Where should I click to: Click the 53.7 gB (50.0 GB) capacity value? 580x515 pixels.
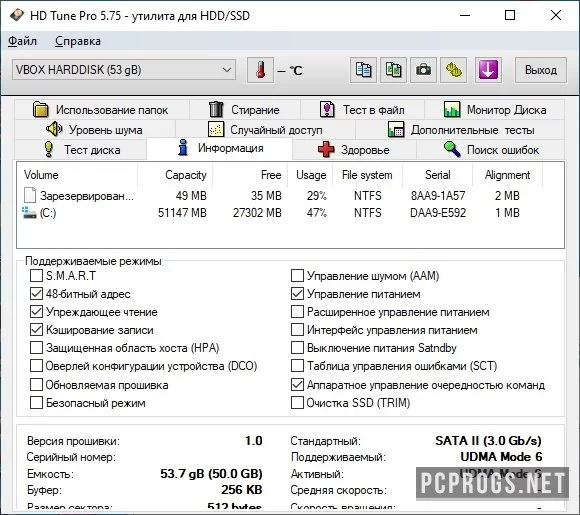211,474
